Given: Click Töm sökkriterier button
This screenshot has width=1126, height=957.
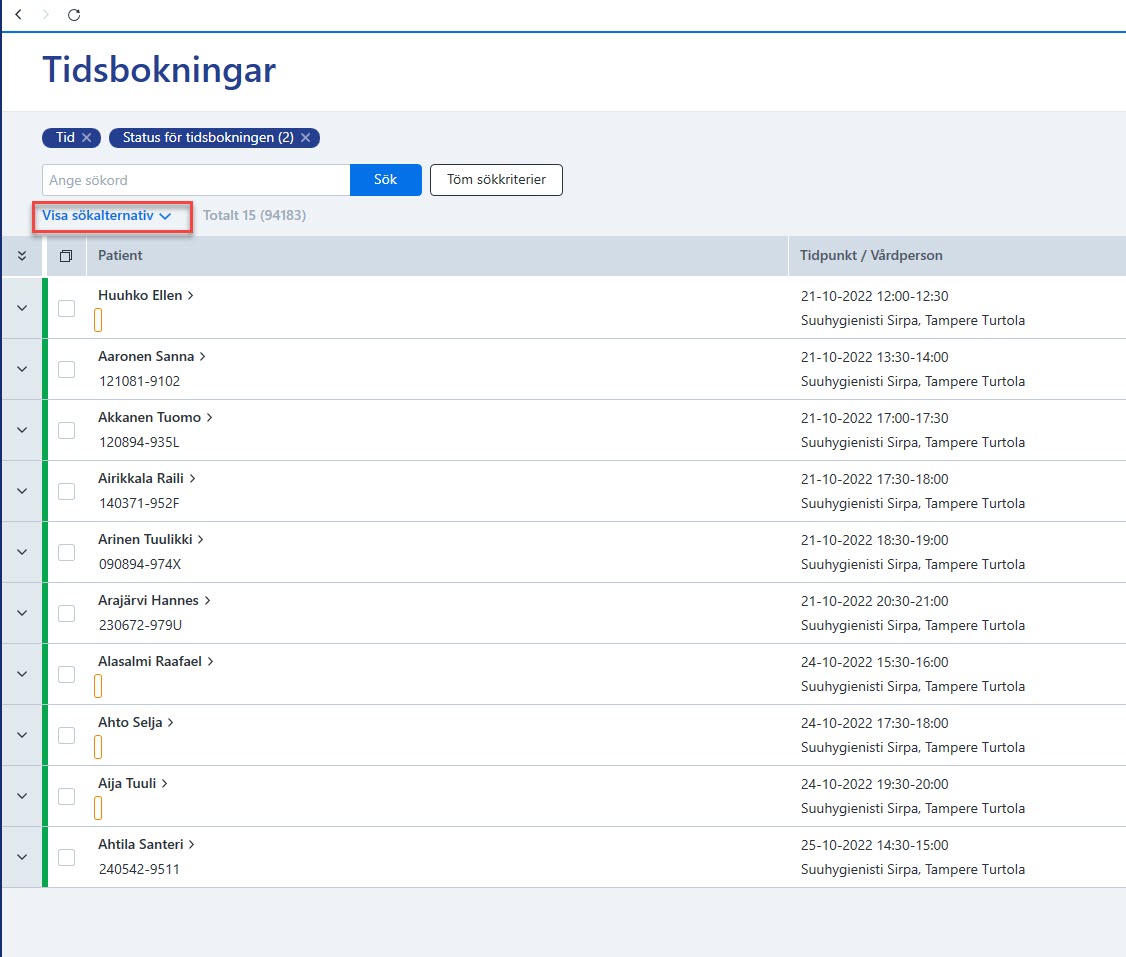Looking at the screenshot, I should click(x=496, y=179).
